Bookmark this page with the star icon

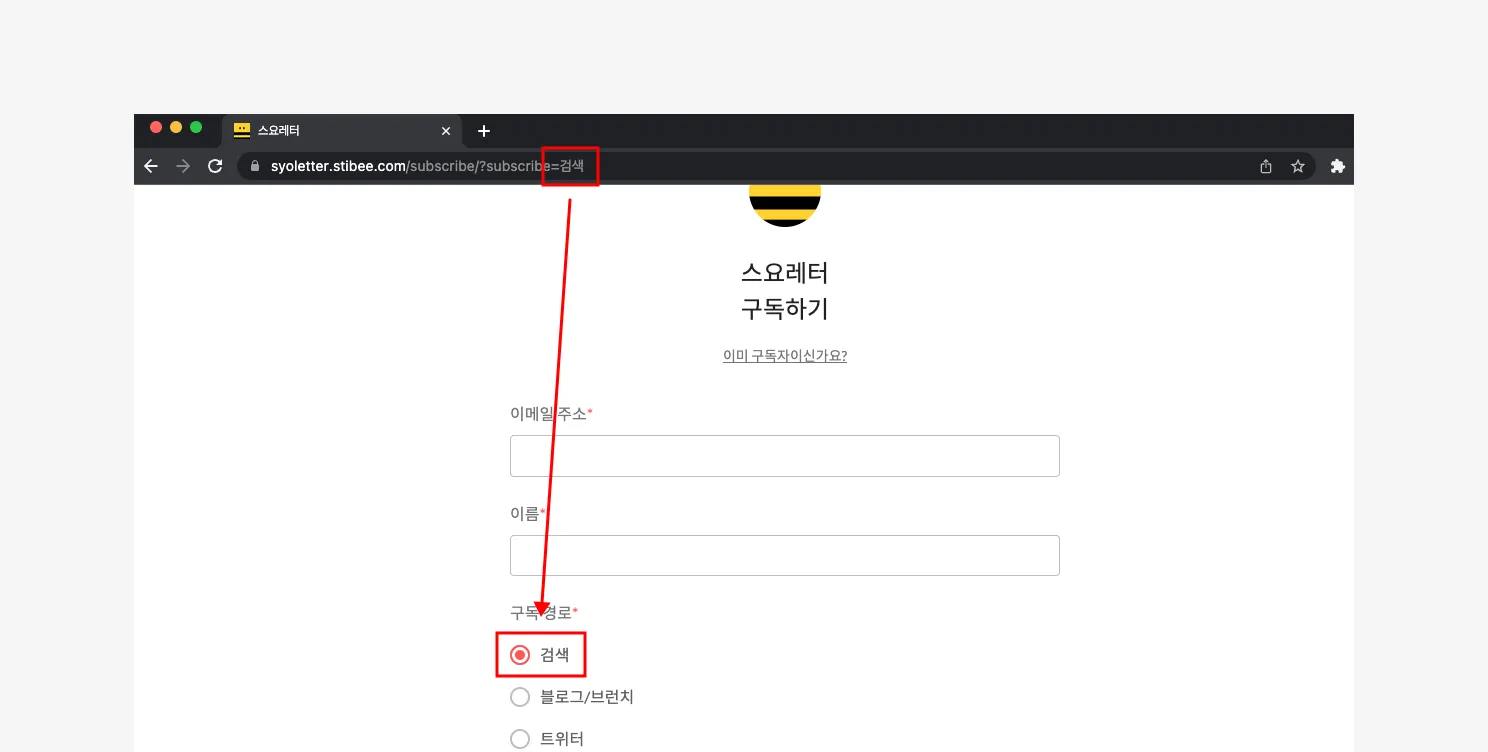click(1298, 166)
